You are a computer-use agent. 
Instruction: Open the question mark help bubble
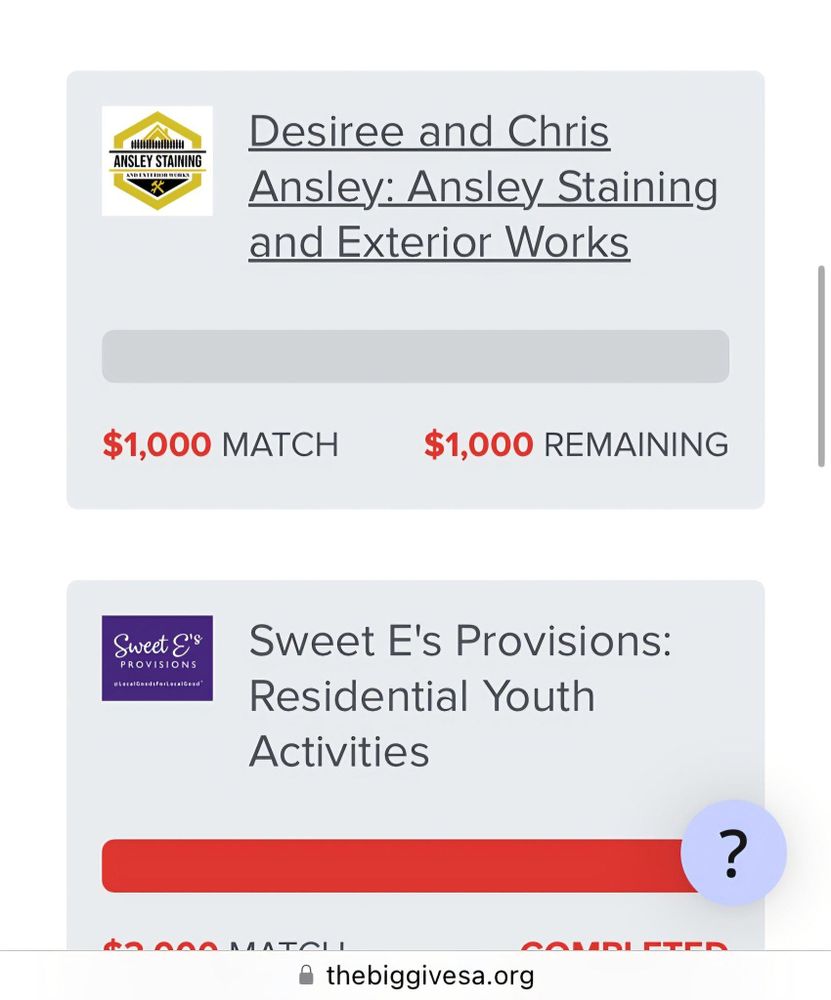click(x=733, y=853)
